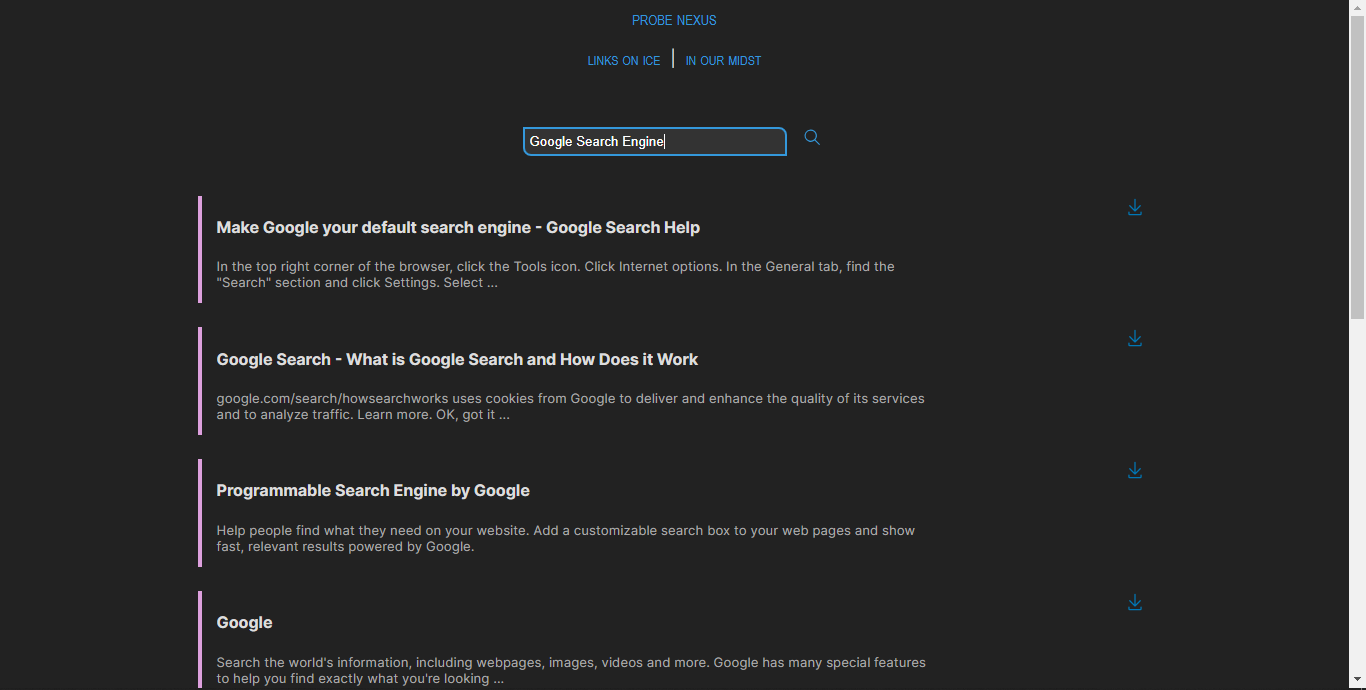Go to the LINKS ON ICE page
This screenshot has width=1366, height=690.
[x=624, y=61]
